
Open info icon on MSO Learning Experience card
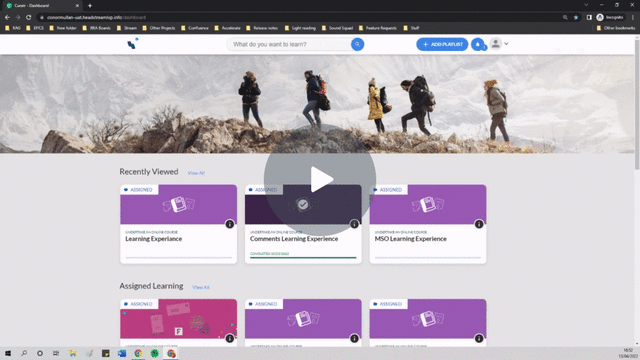[479, 224]
